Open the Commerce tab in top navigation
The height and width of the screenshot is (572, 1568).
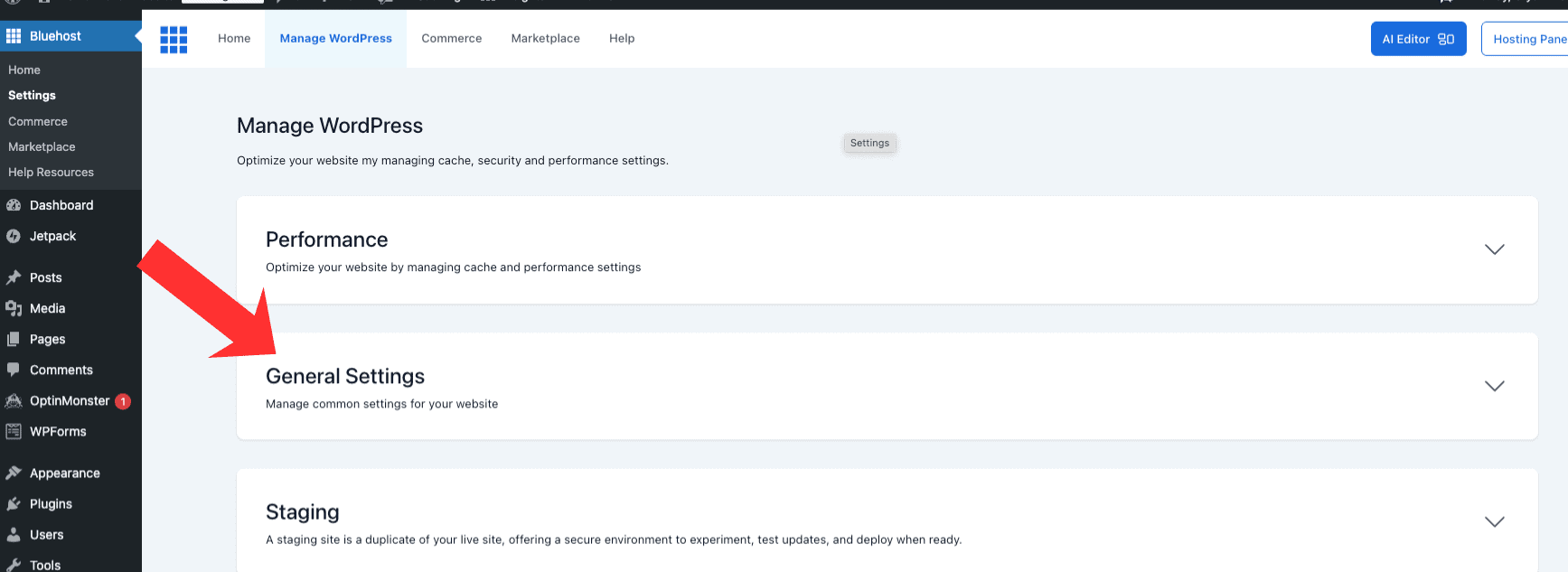tap(452, 38)
